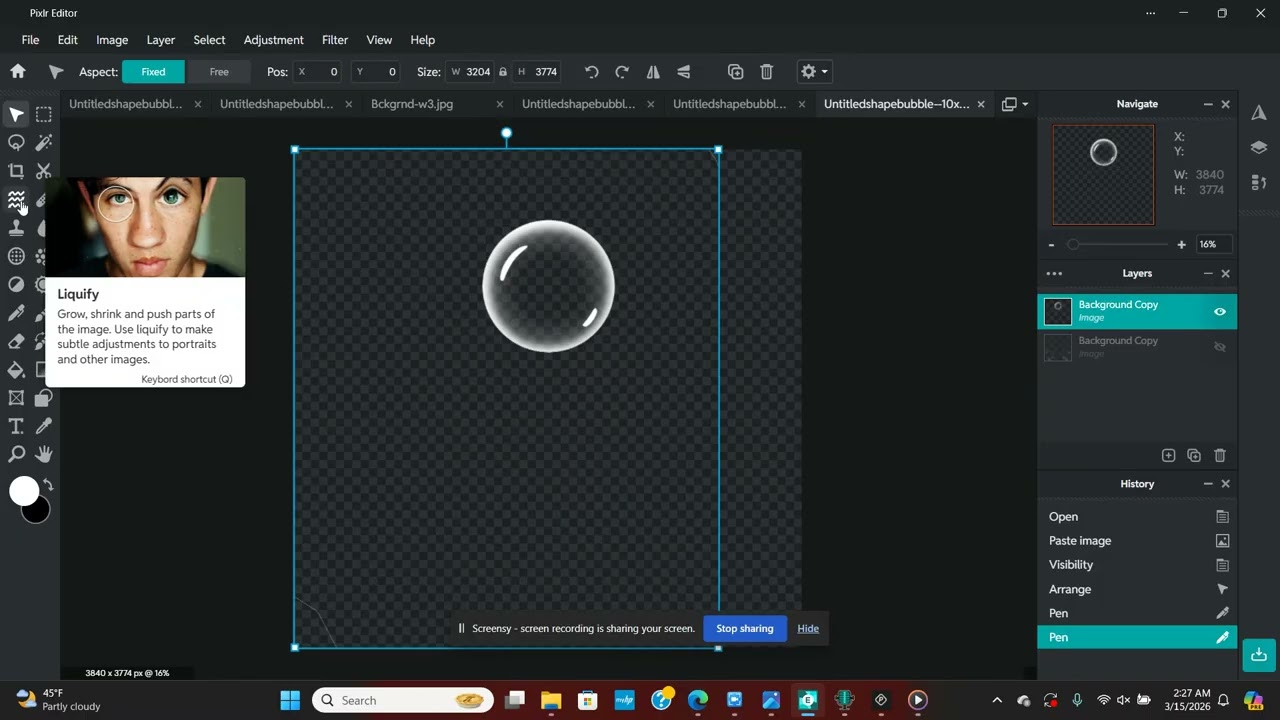This screenshot has width=1280, height=720.
Task: Open Windows Start menu
Action: click(290, 700)
